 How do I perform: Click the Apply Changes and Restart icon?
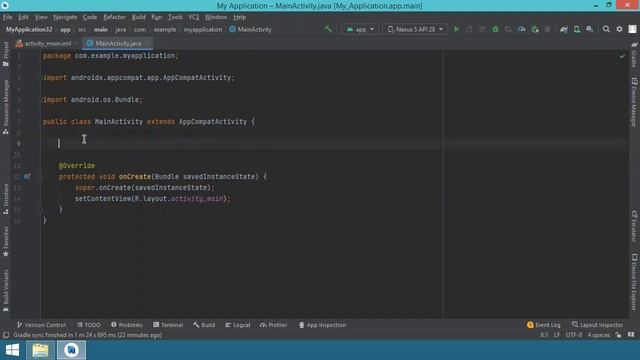point(469,29)
